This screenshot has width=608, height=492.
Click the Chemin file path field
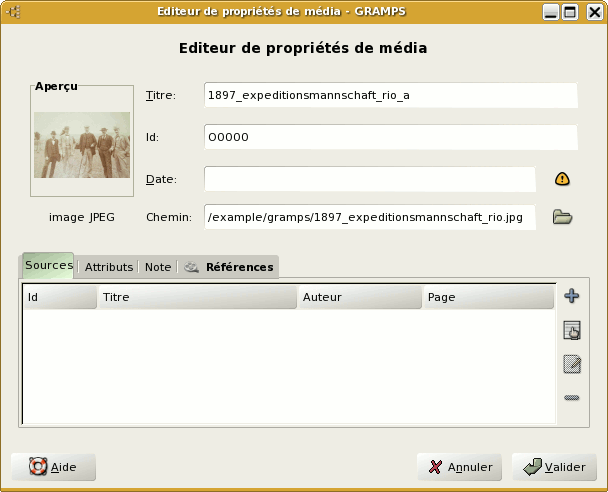370,217
